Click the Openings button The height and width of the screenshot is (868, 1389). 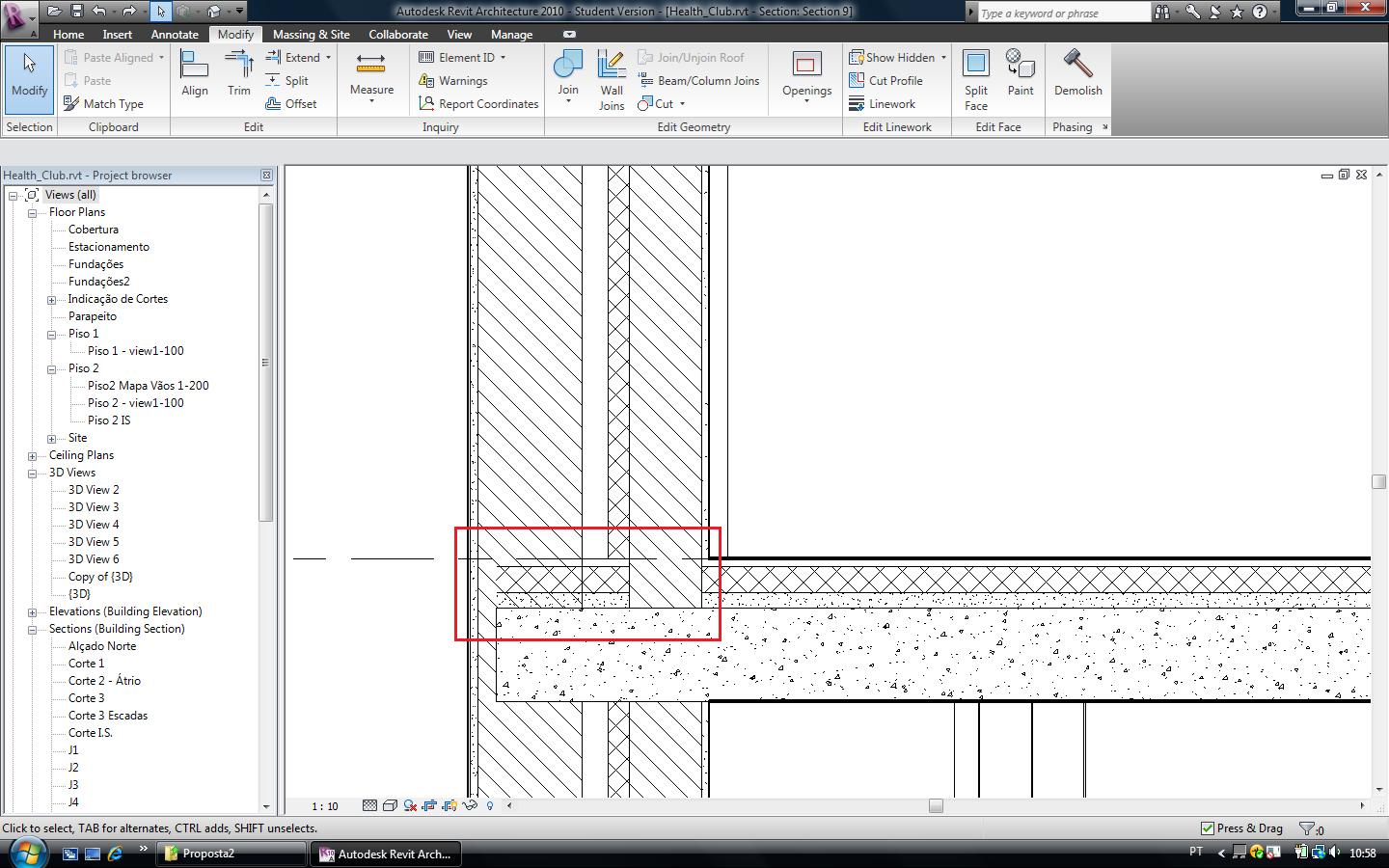[x=806, y=76]
